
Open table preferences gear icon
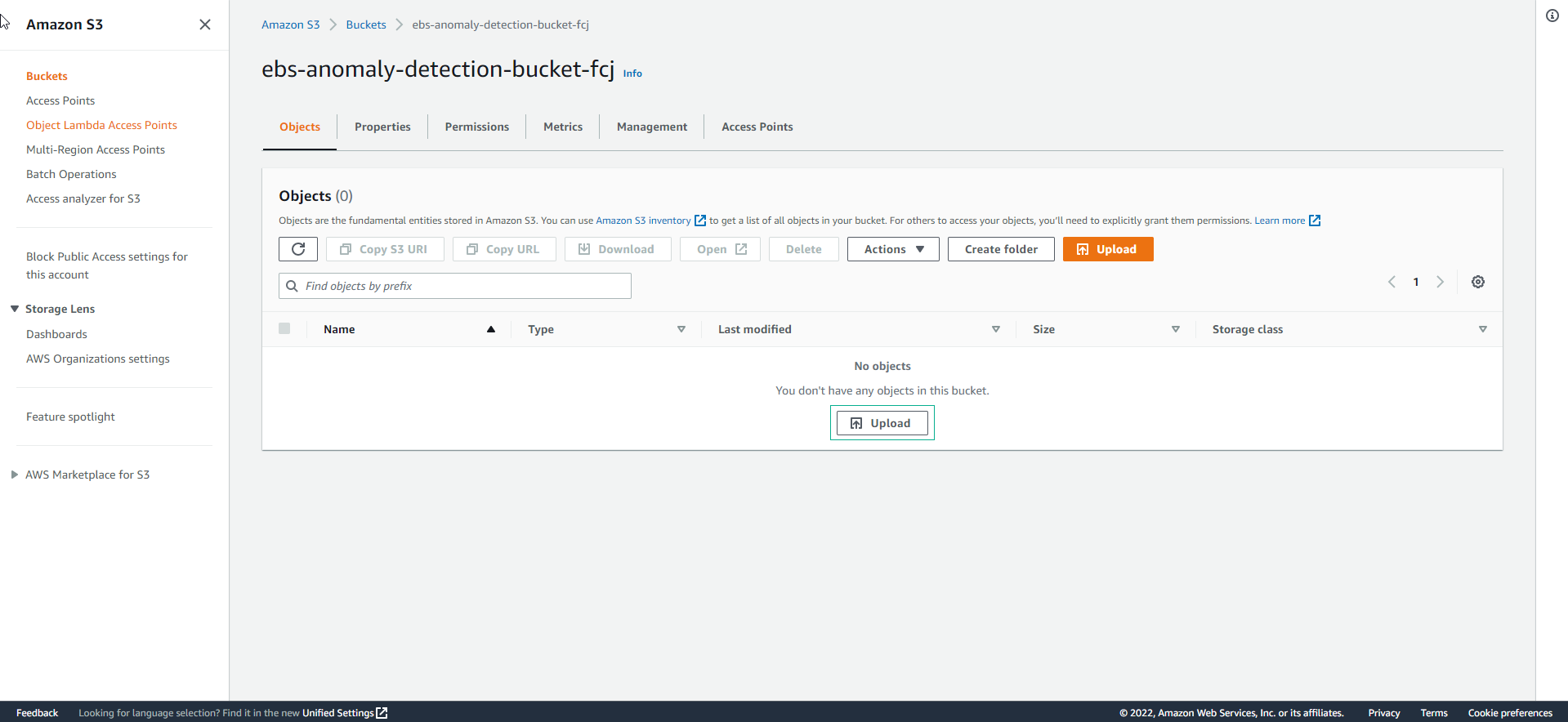(x=1478, y=282)
